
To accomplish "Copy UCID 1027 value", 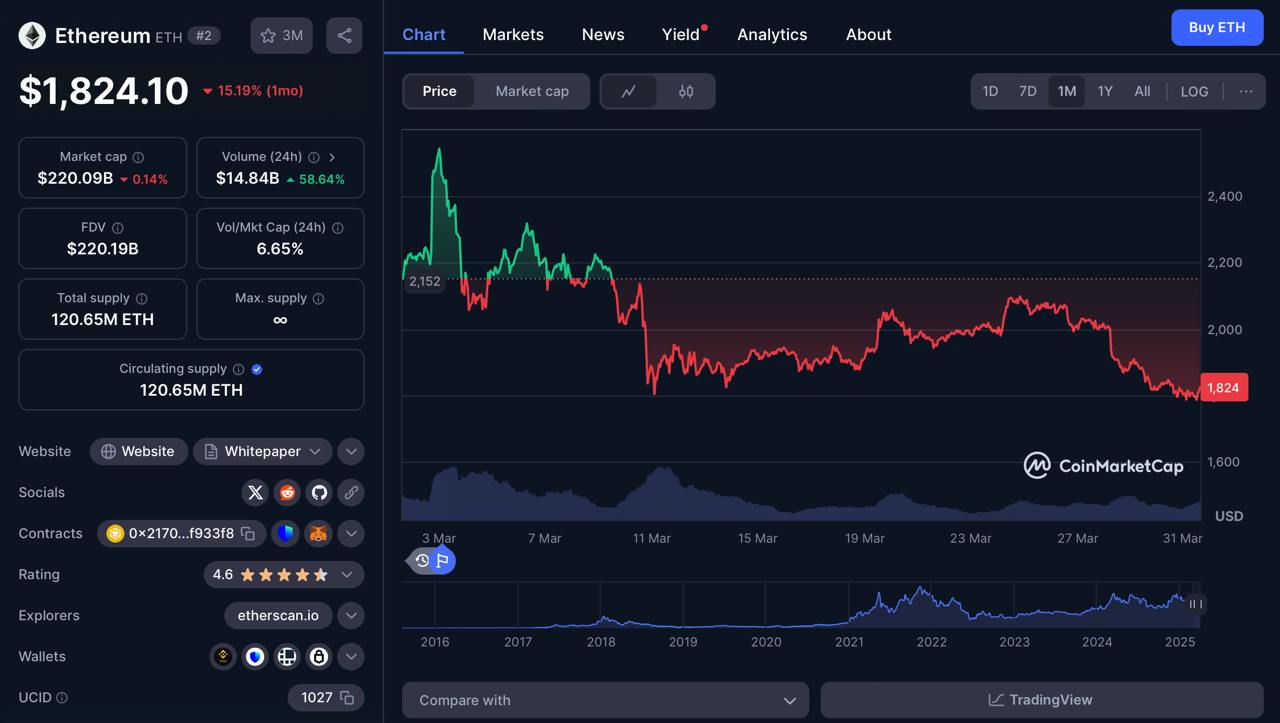I will coord(347,698).
